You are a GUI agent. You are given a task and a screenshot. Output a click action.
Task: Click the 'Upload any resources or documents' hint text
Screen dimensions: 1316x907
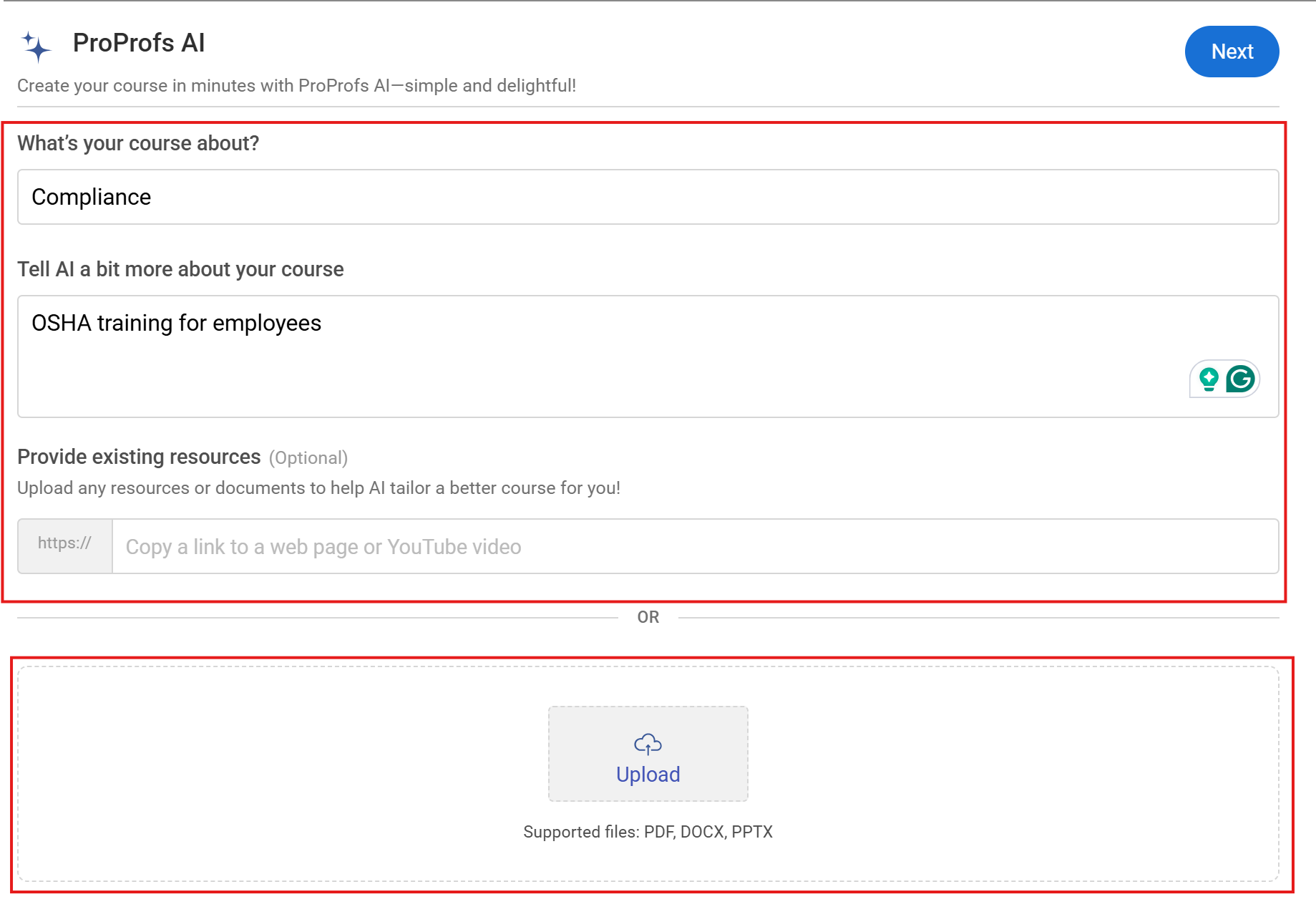[318, 488]
